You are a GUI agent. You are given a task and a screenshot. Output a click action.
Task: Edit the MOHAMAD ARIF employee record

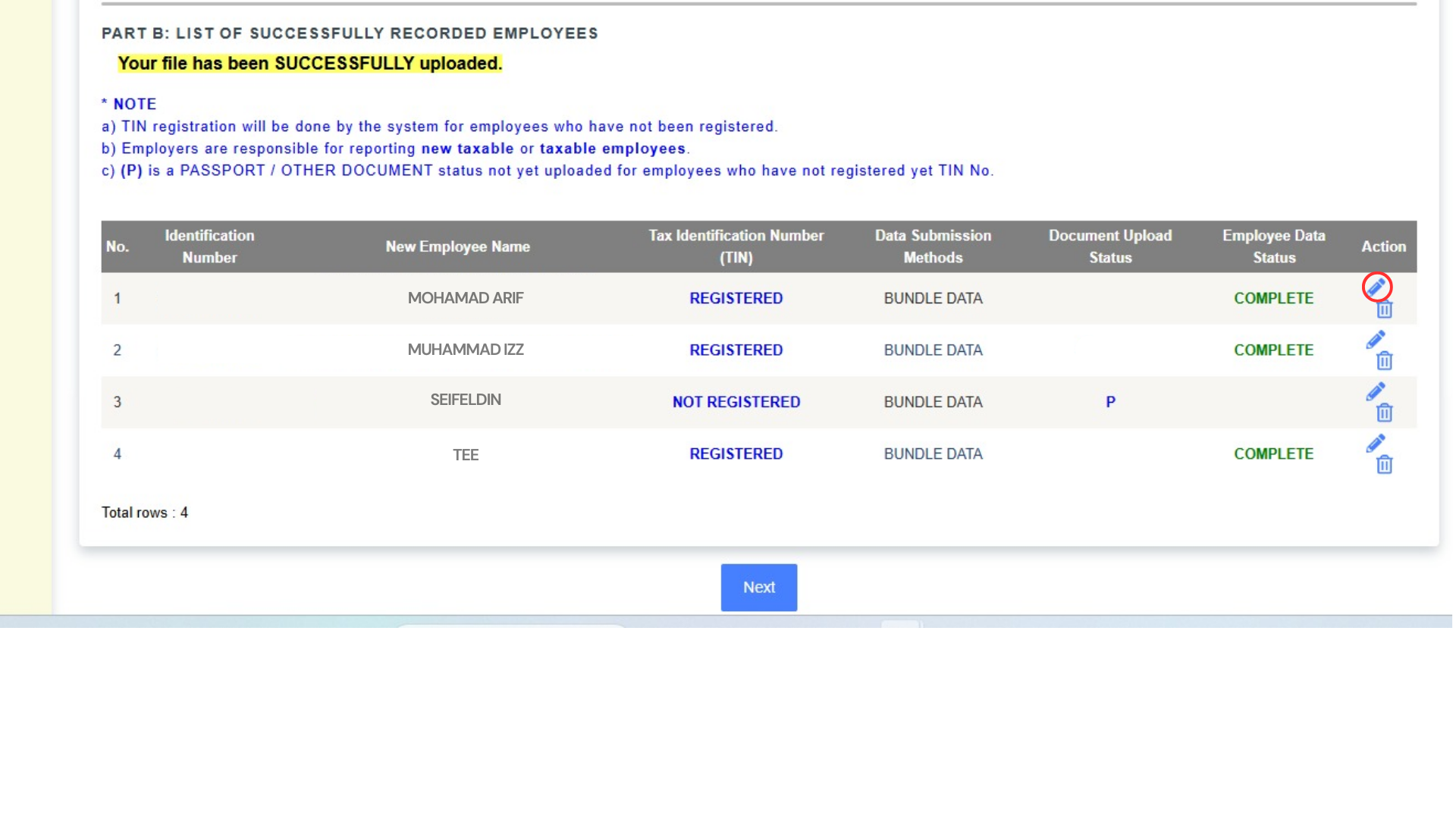(1376, 287)
